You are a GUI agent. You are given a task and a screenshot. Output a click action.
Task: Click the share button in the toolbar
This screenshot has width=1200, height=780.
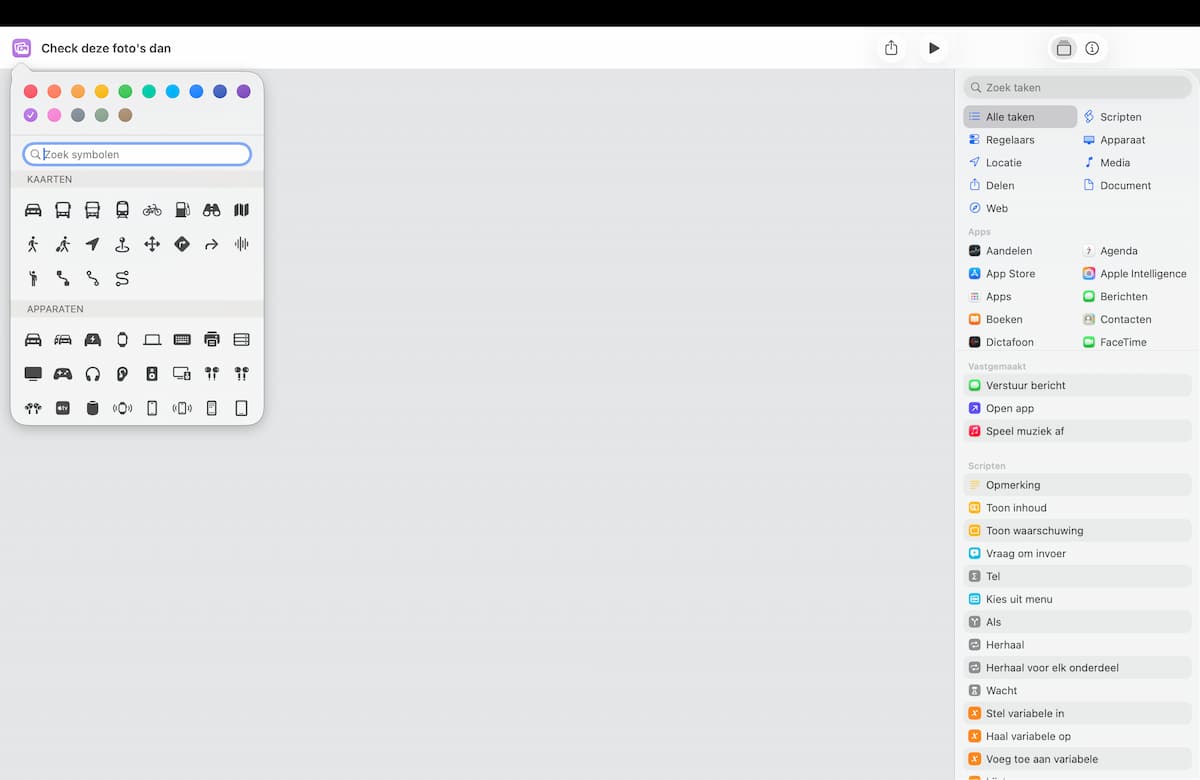(891, 48)
